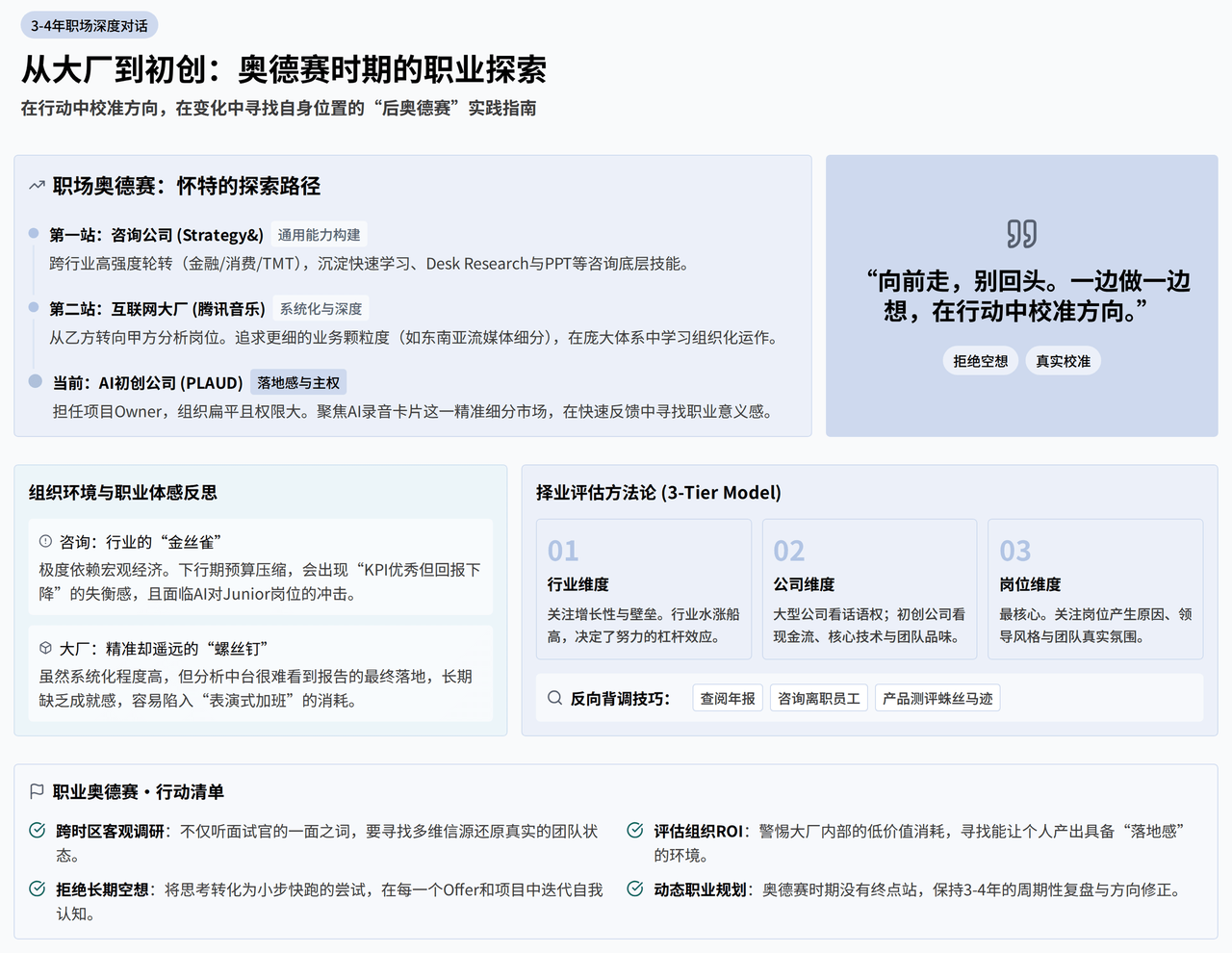Click the text mentioning Desk Research与PPT
1232x953 pixels.
coord(370,264)
